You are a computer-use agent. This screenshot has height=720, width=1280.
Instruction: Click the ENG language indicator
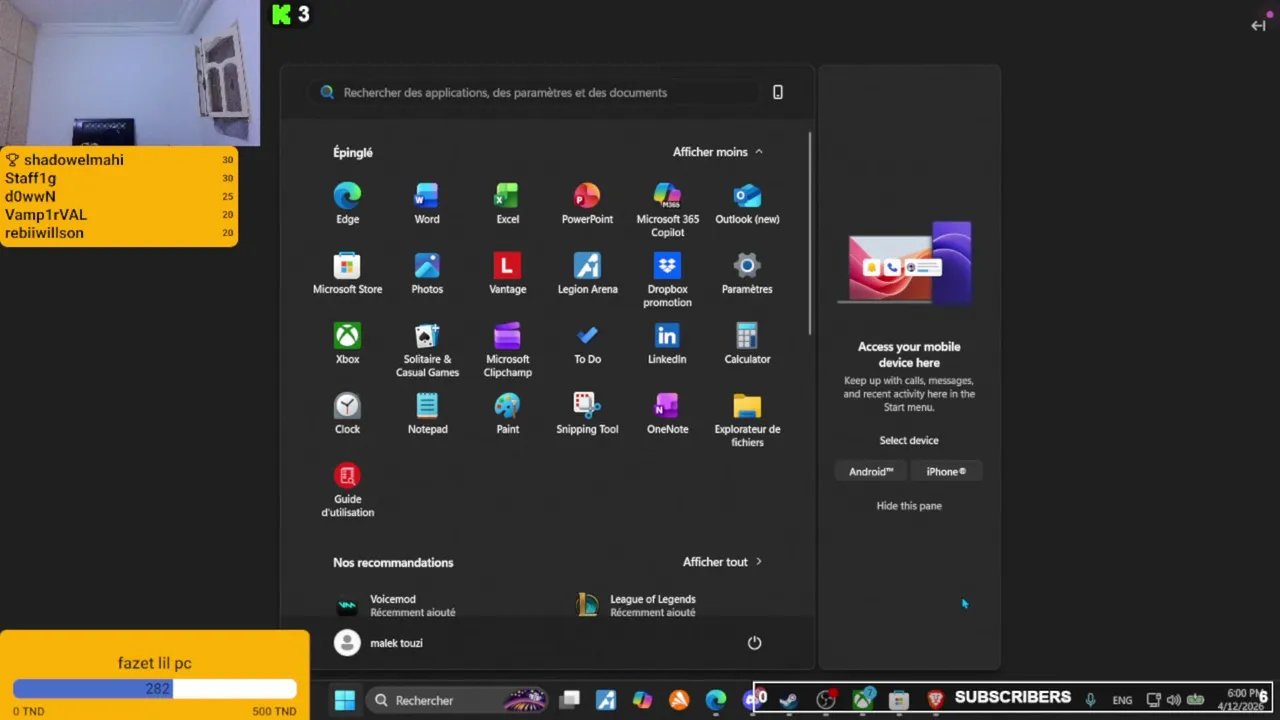coord(1122,700)
